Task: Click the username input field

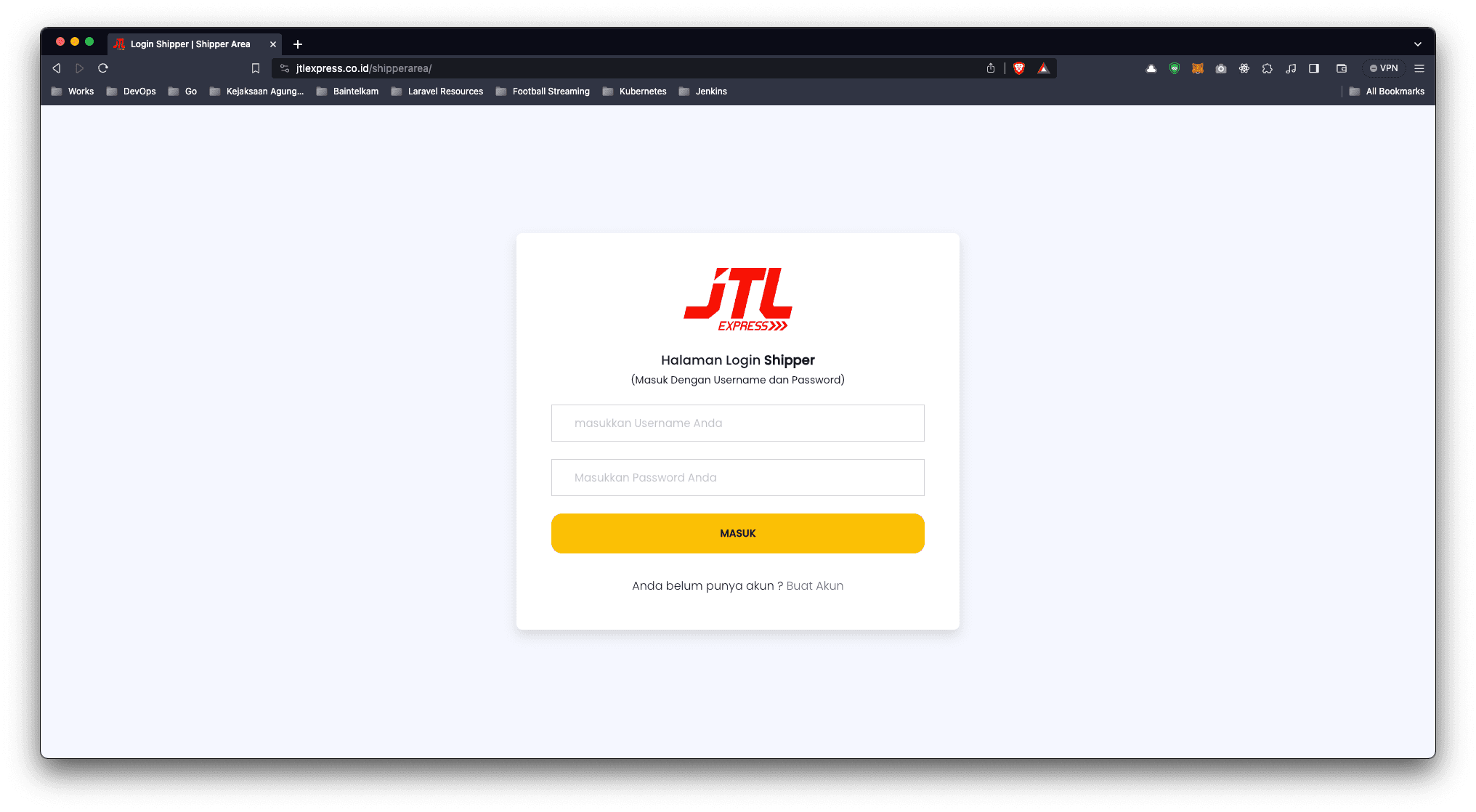Action: (738, 422)
